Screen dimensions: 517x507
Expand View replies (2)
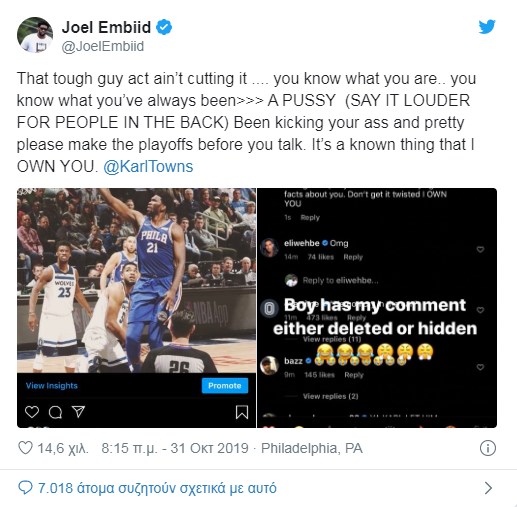point(330,396)
